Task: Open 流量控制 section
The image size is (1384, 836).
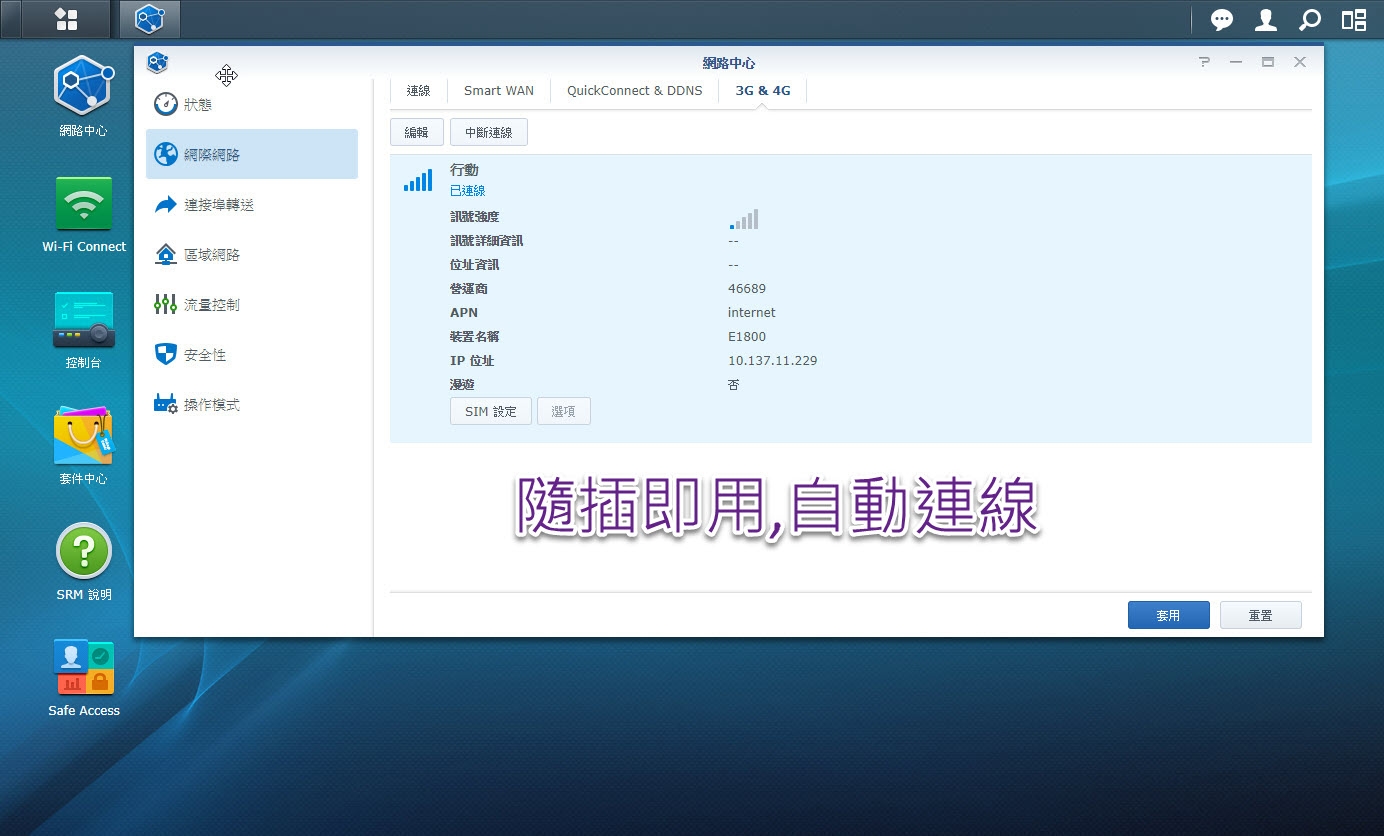Action: point(252,304)
